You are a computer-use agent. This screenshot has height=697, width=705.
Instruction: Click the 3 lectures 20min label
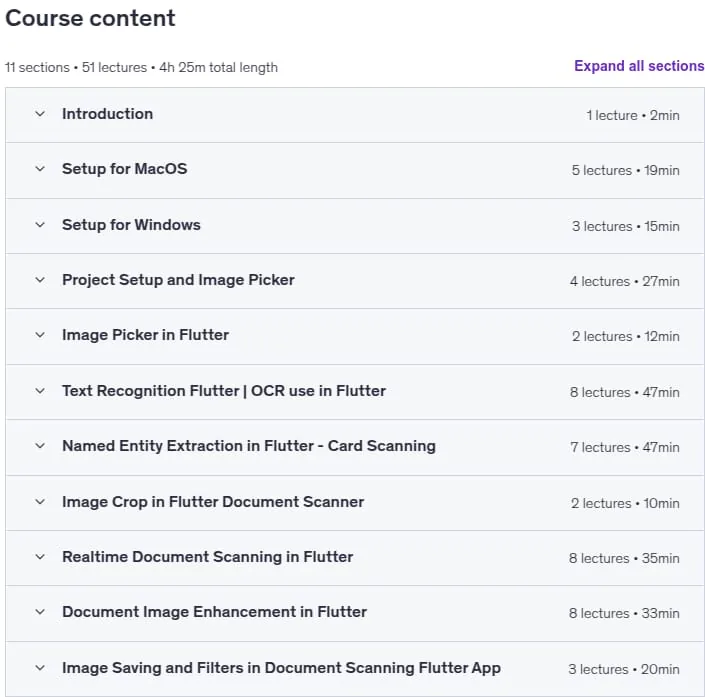[x=624, y=669]
